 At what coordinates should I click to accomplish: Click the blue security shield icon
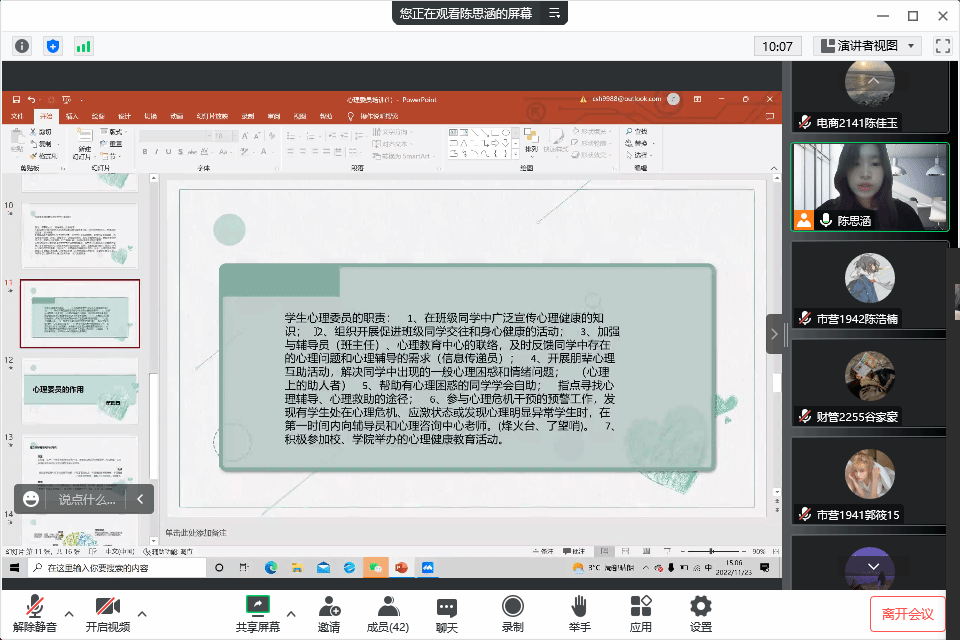coord(53,46)
